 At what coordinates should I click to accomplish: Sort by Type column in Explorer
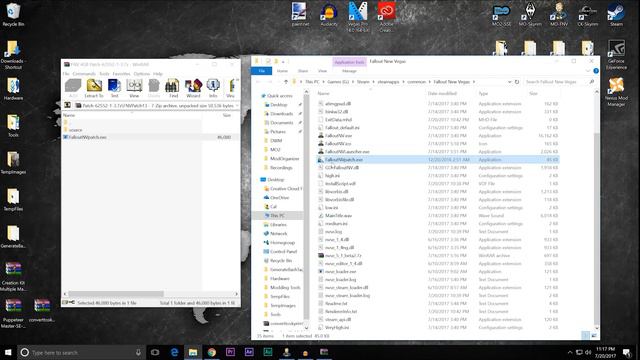[483, 93]
